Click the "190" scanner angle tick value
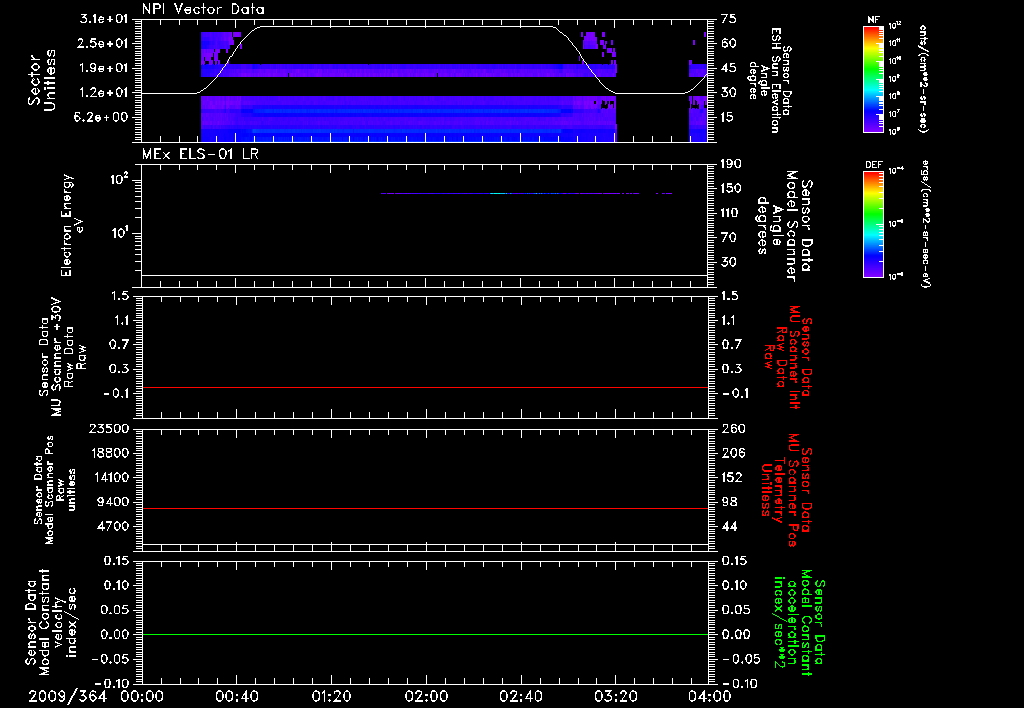The image size is (1024, 708). [732, 164]
